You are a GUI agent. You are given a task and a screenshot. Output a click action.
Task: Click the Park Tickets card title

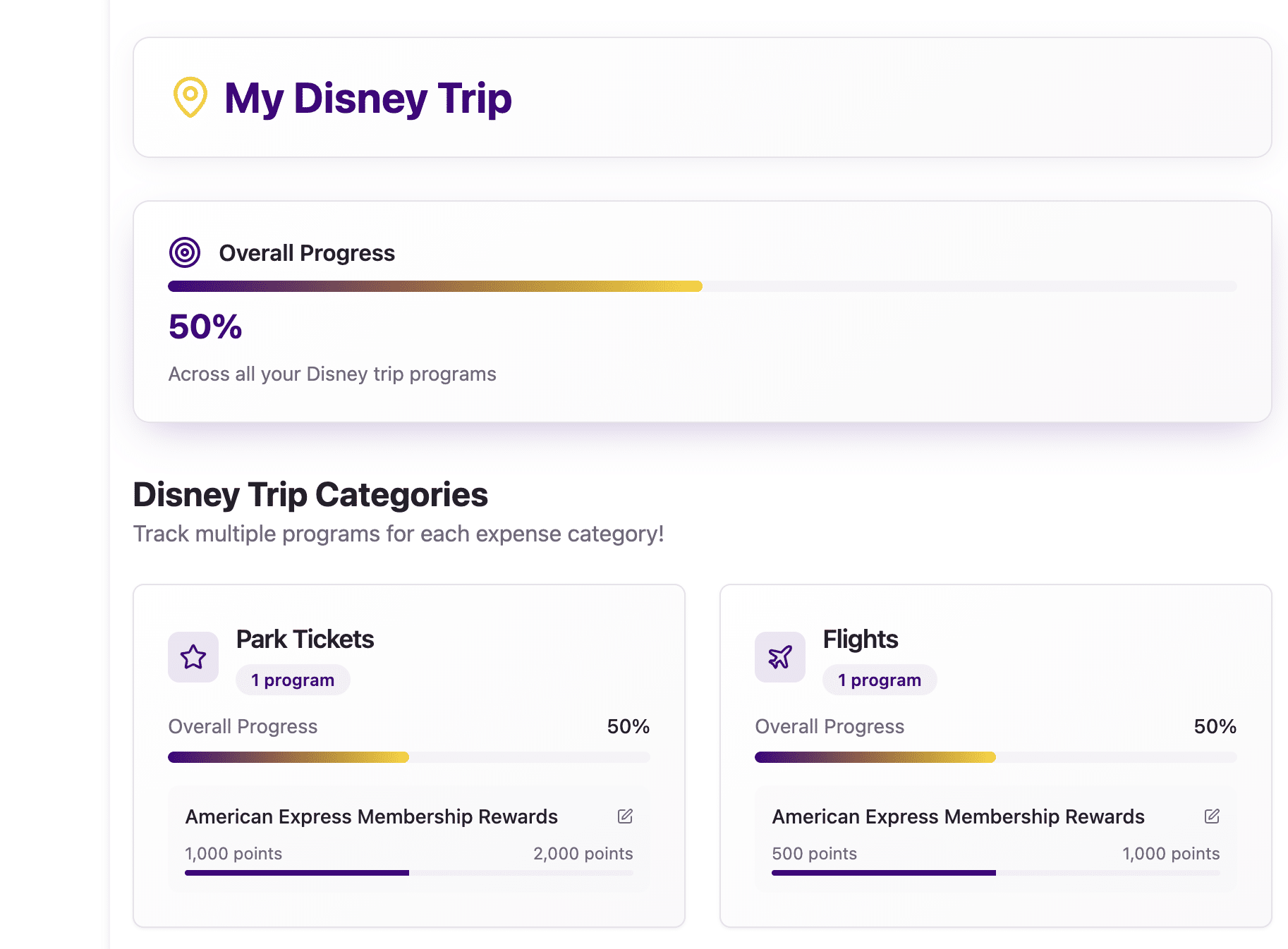[305, 639]
